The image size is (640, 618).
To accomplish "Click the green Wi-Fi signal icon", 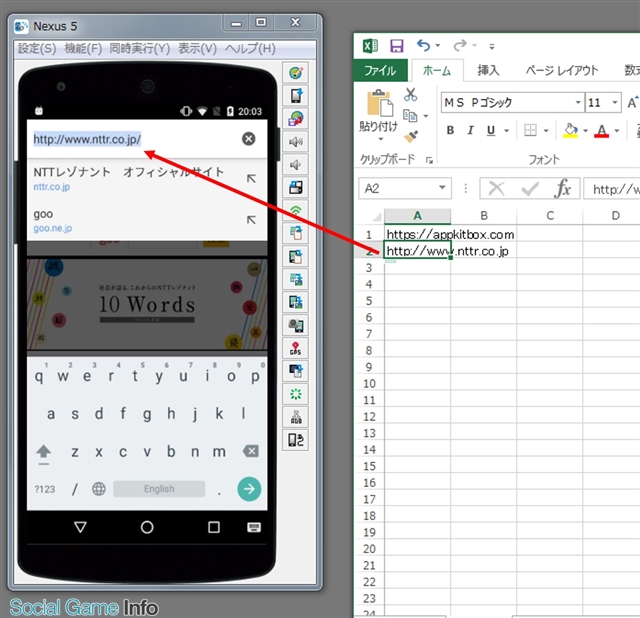I will click(296, 211).
